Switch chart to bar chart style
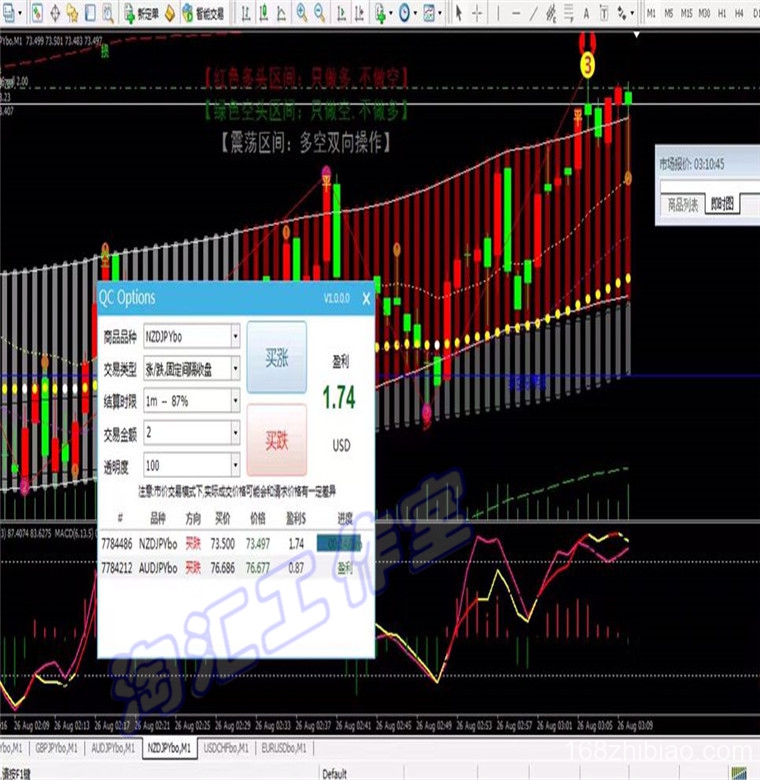This screenshot has width=760, height=780. pyautogui.click(x=246, y=13)
